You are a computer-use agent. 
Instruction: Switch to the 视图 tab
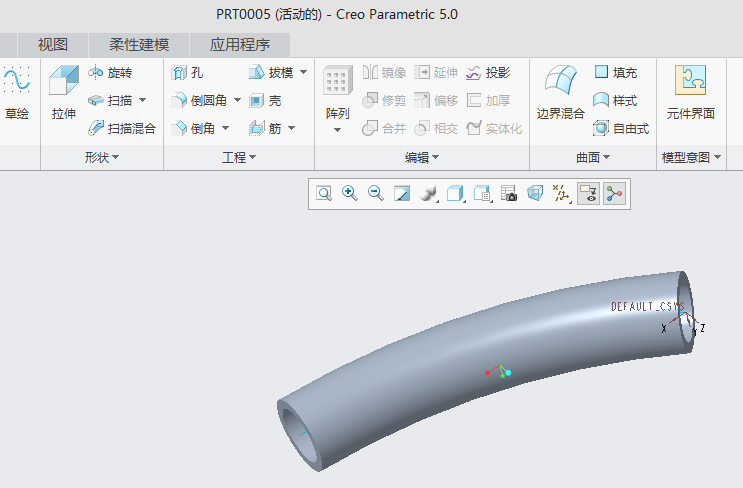[x=53, y=45]
